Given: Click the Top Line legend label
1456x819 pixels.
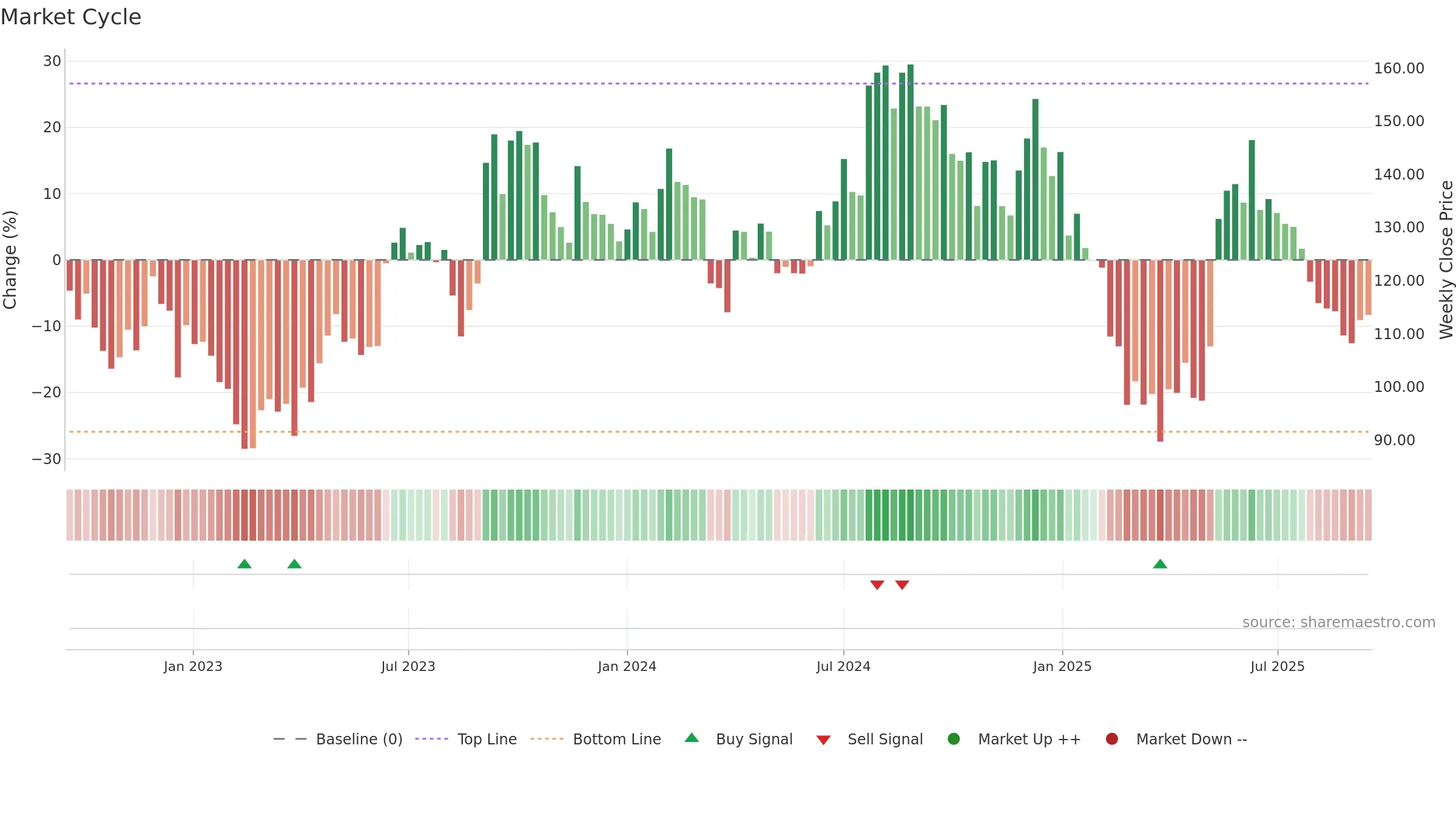Looking at the screenshot, I should 487,739.
